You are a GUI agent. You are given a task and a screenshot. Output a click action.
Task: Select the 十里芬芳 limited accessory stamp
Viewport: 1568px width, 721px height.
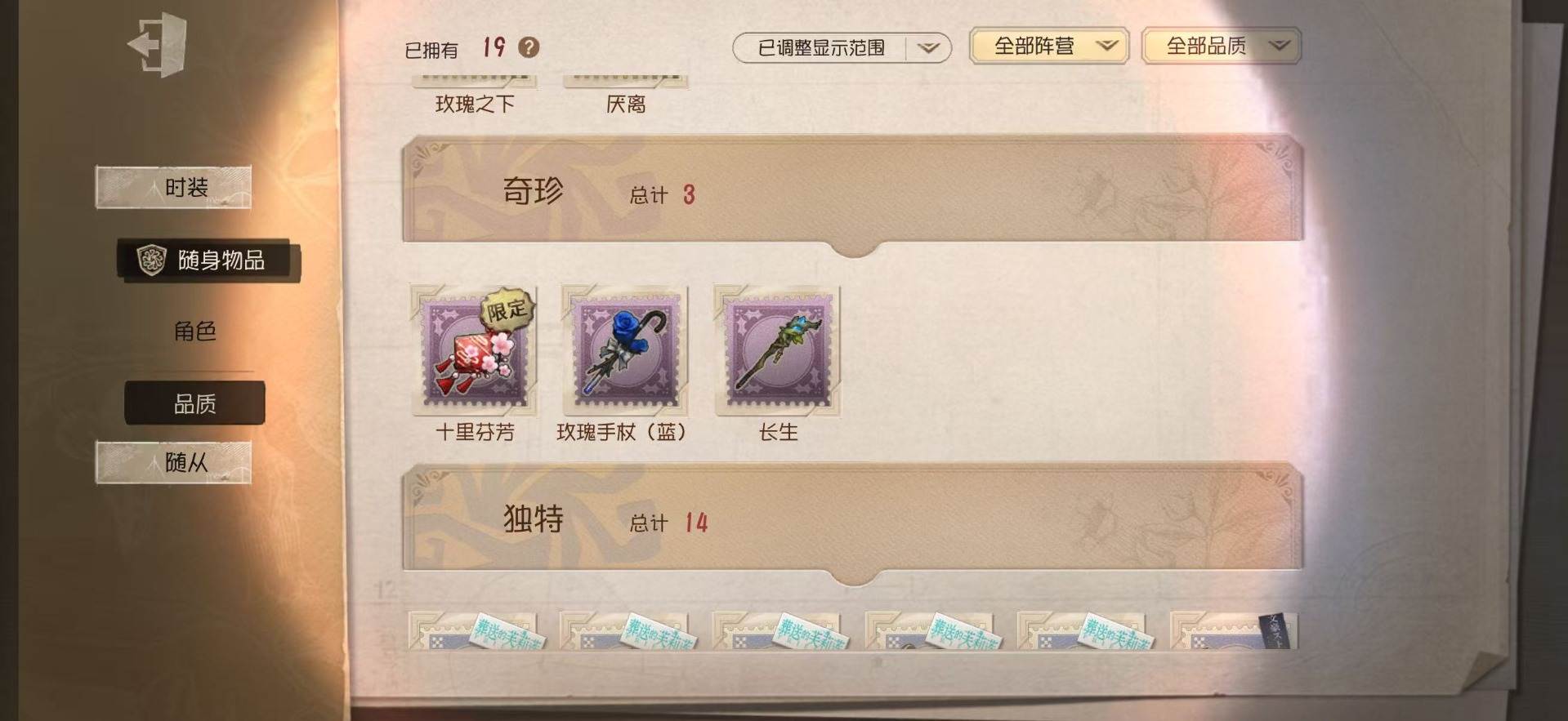click(x=474, y=349)
